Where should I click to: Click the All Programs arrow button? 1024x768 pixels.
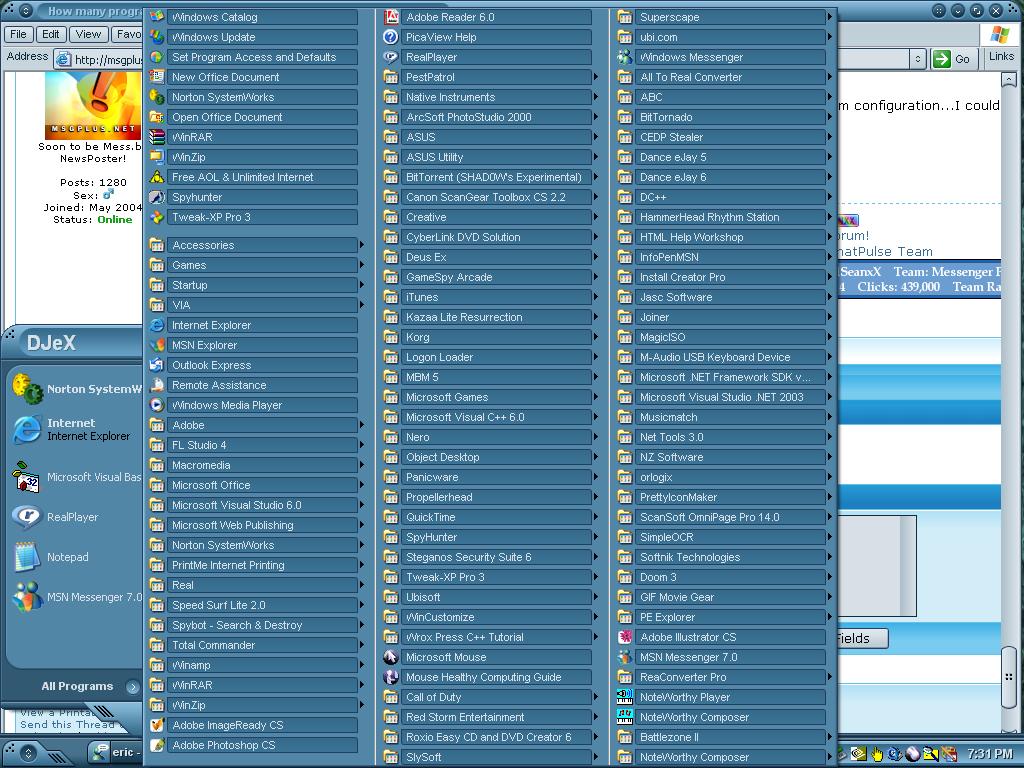[x=133, y=686]
